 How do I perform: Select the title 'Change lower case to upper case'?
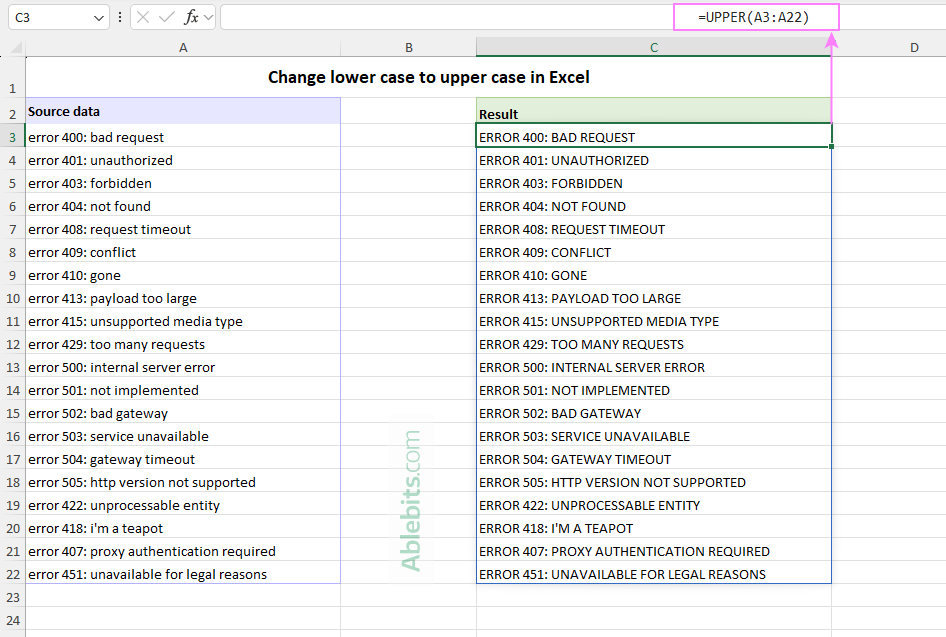point(430,77)
